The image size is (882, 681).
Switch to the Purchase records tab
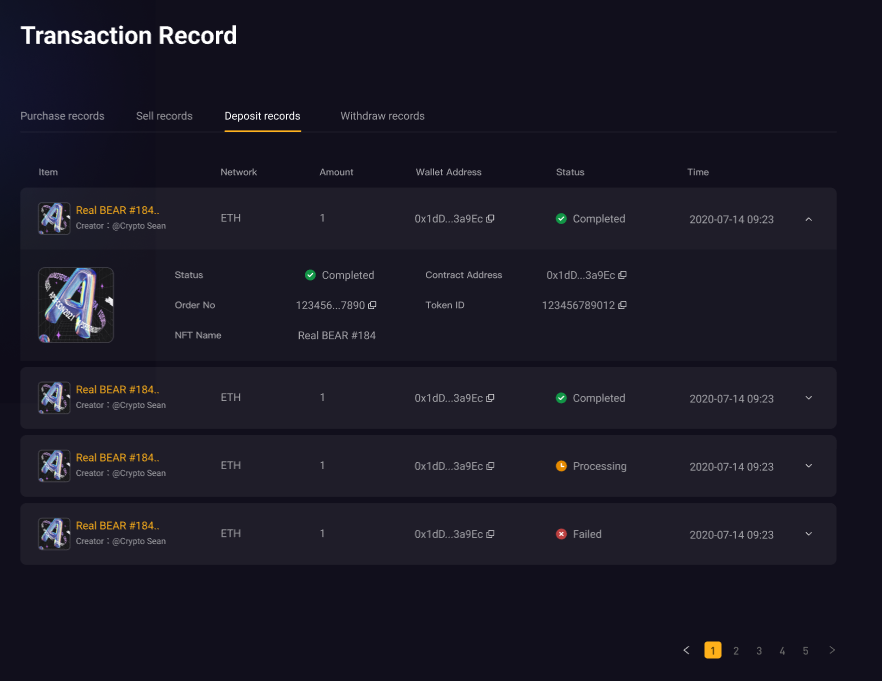coord(62,116)
